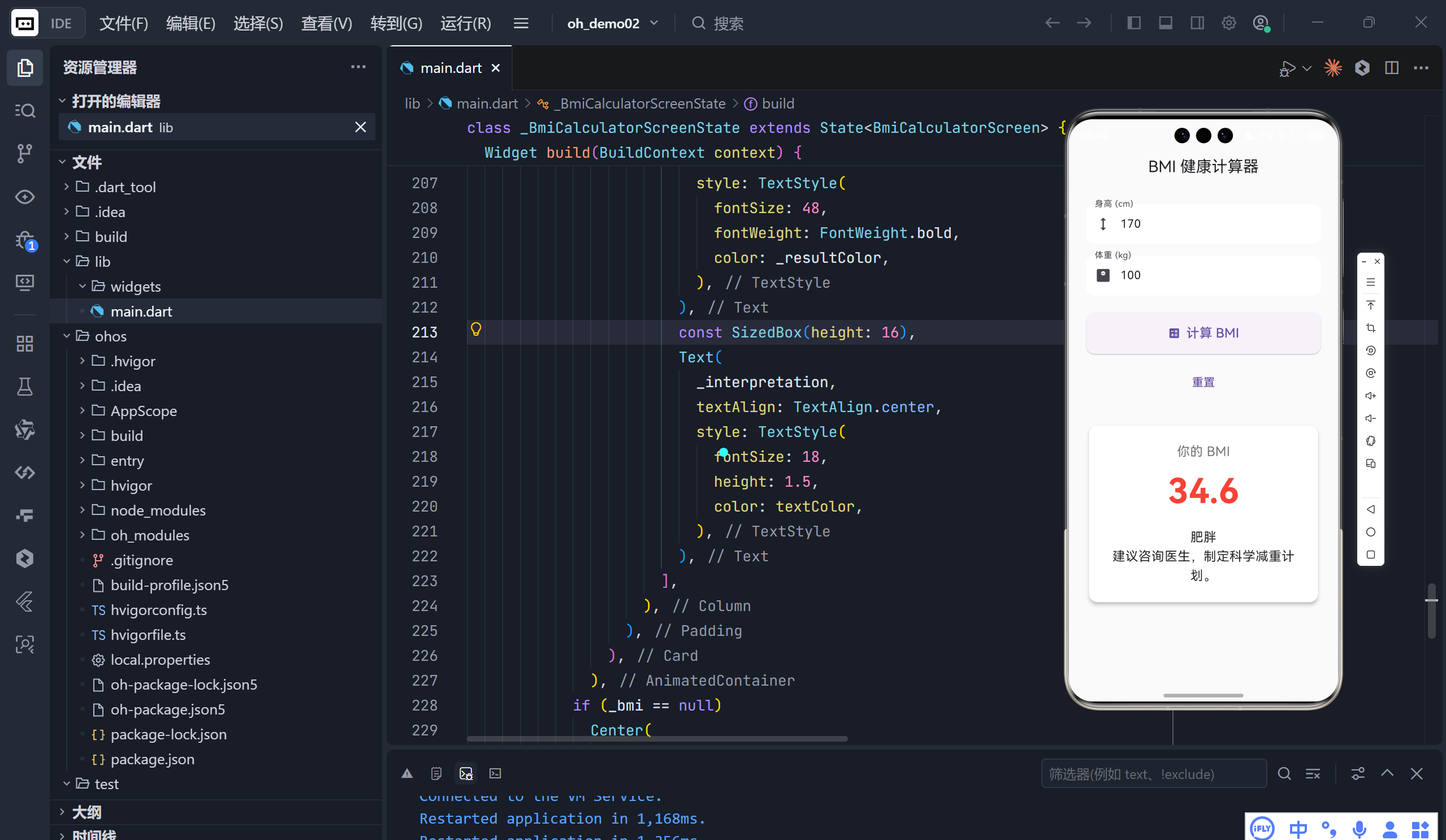Open the oh_demo02 project dropdown
This screenshot has width=1446, height=840.
[x=612, y=23]
